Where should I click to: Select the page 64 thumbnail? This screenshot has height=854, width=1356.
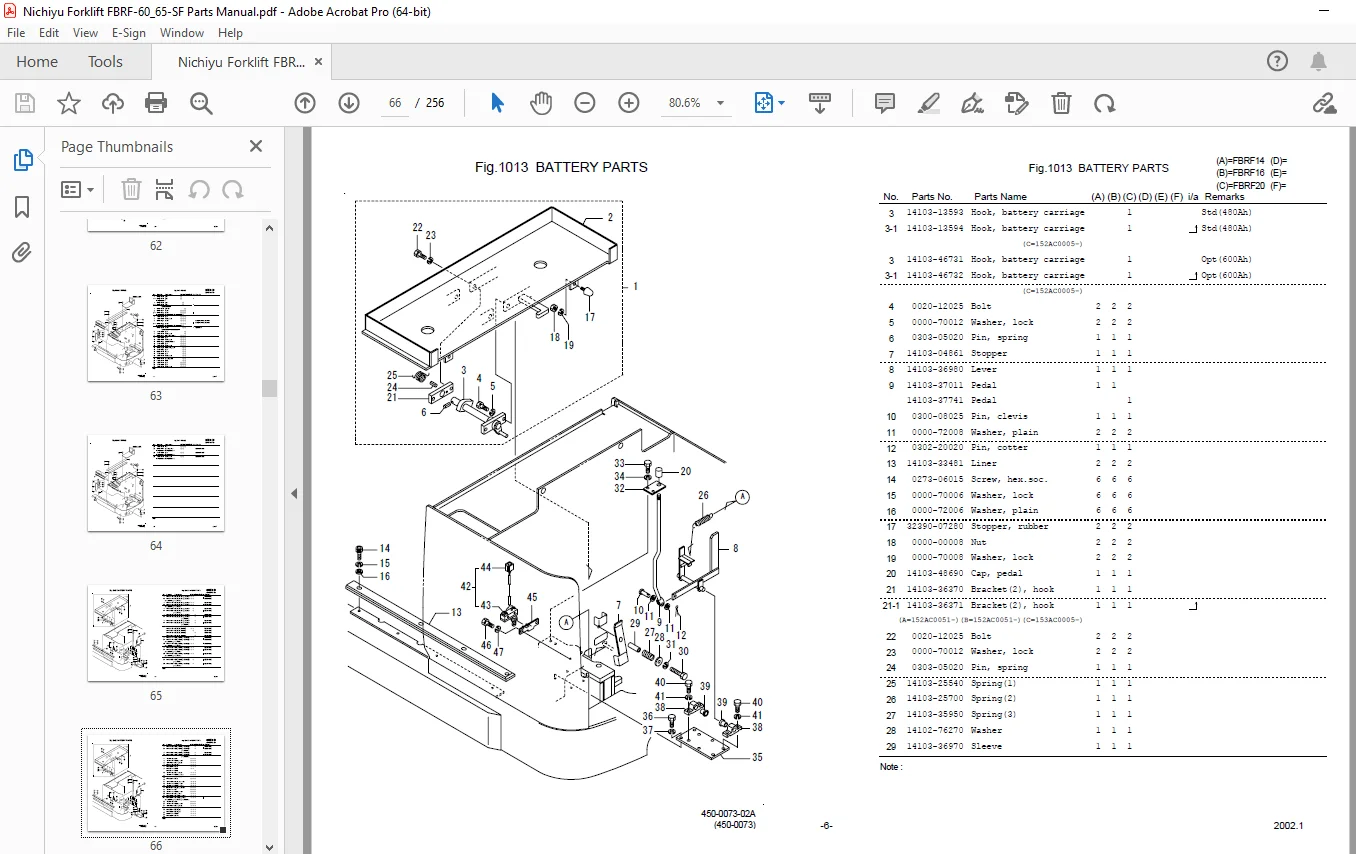[156, 484]
